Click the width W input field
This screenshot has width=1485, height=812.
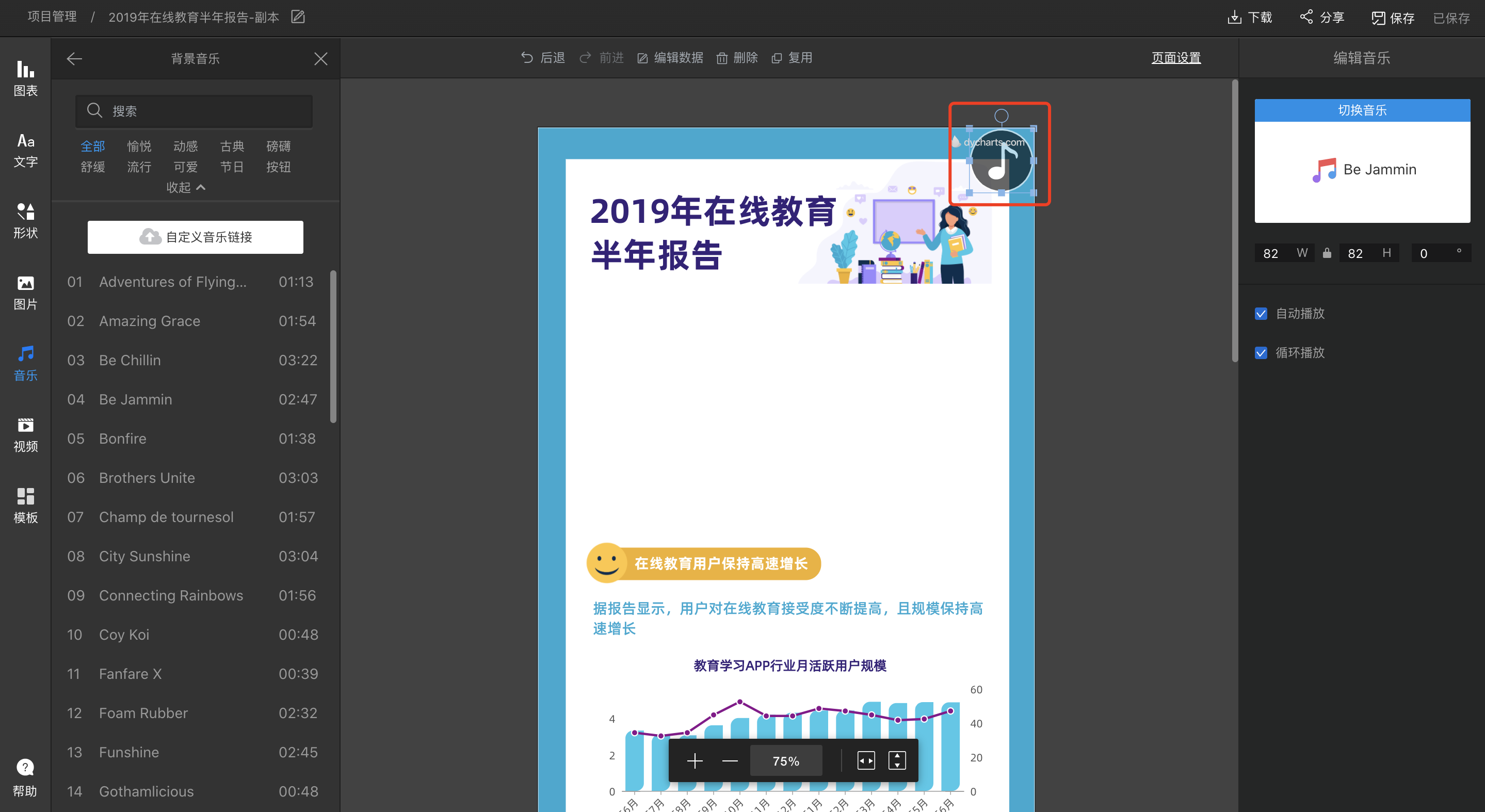[x=1284, y=253]
